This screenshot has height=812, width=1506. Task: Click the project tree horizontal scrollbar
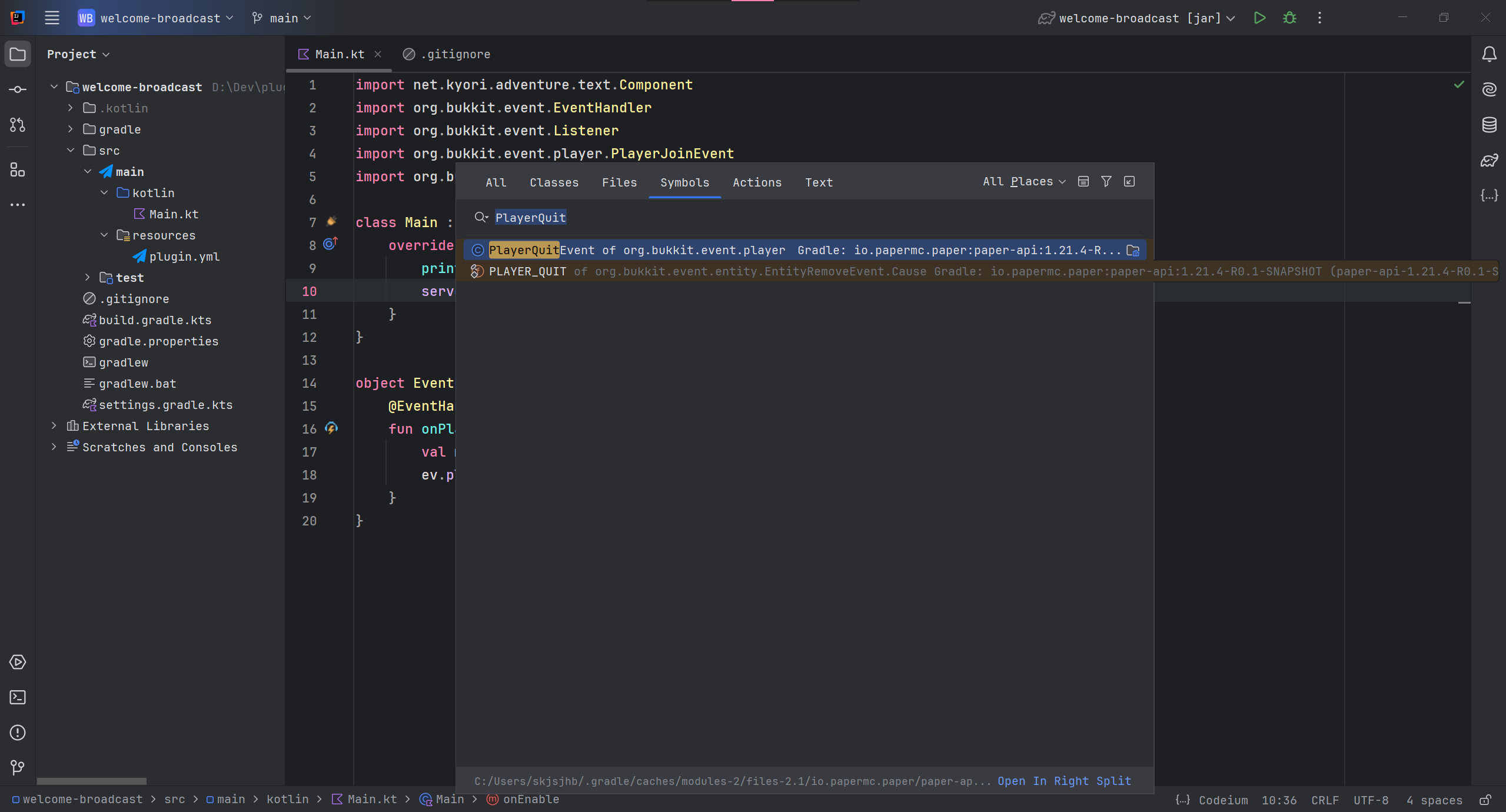coord(92,781)
